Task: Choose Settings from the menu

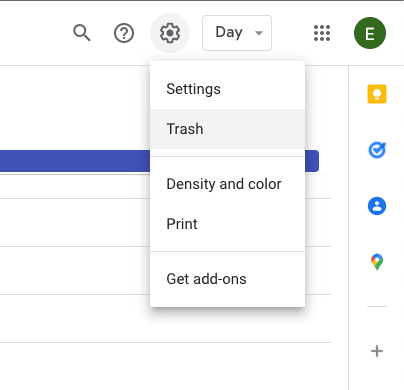Action: click(227, 89)
